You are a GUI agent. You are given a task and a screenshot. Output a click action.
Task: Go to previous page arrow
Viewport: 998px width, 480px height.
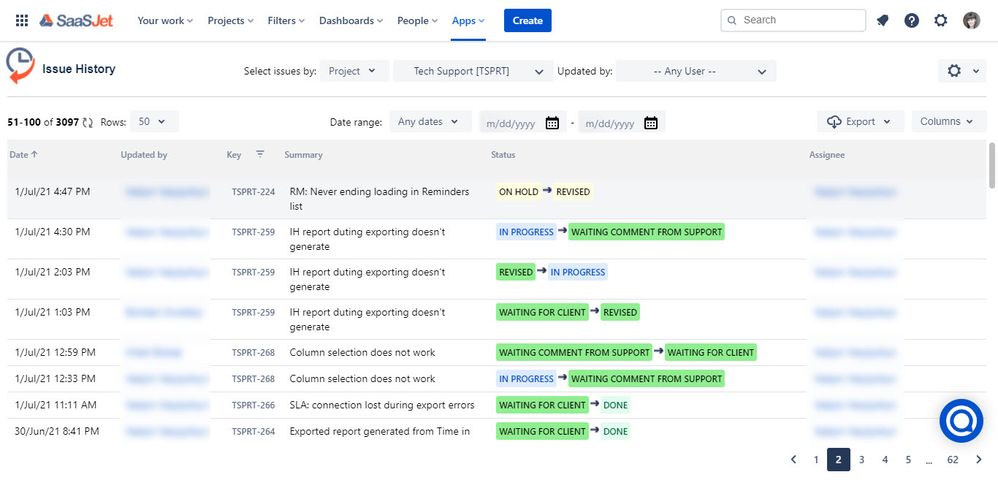click(793, 460)
